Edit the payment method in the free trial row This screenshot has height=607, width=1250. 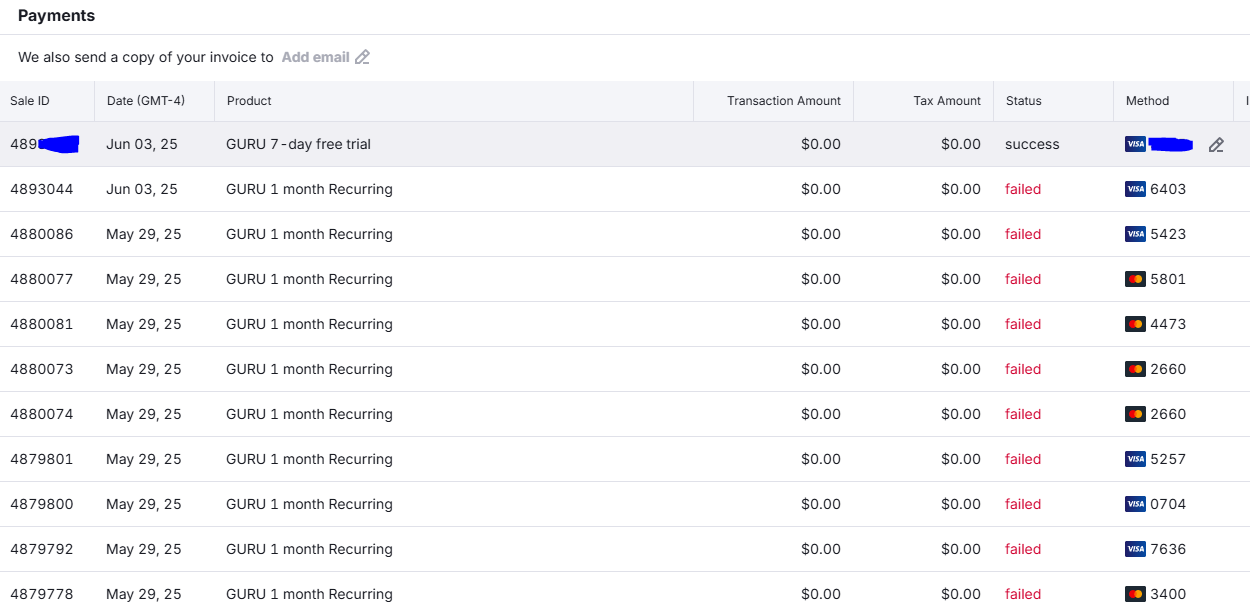tap(1216, 145)
